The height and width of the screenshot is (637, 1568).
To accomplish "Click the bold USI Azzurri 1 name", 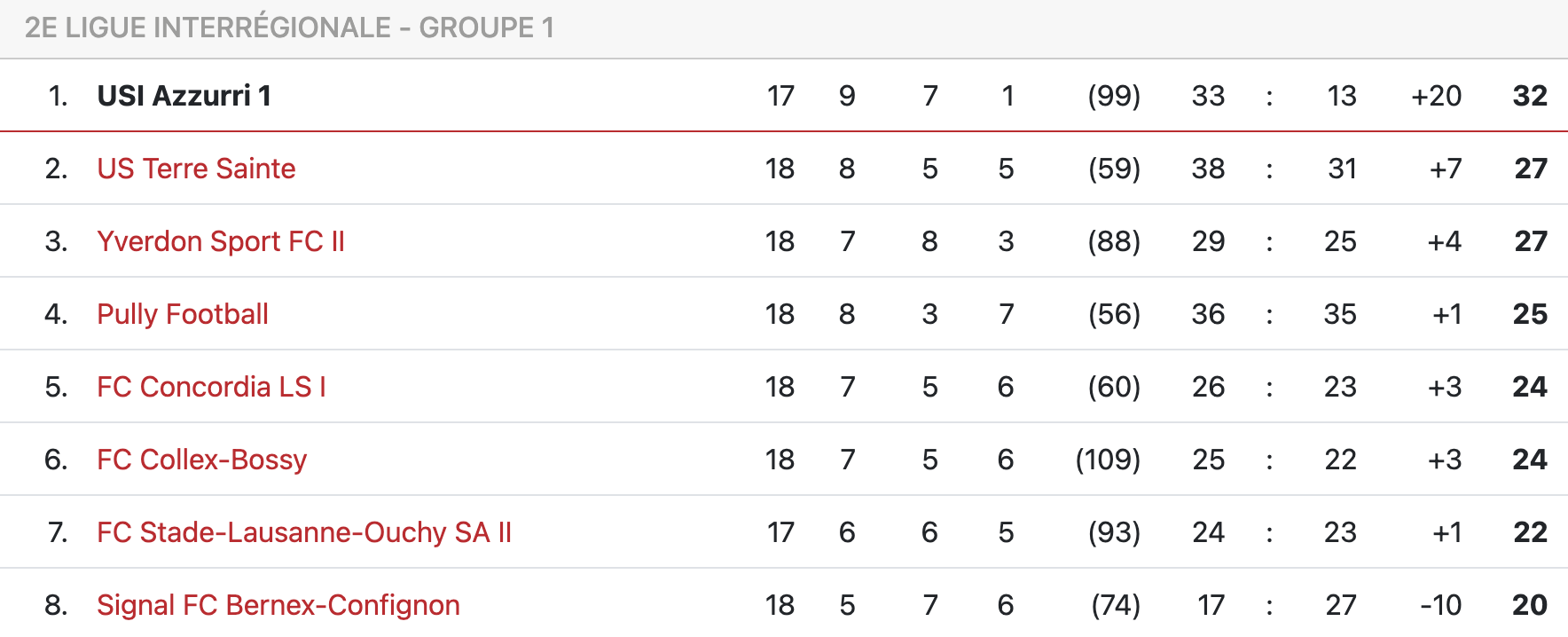I will (x=184, y=96).
